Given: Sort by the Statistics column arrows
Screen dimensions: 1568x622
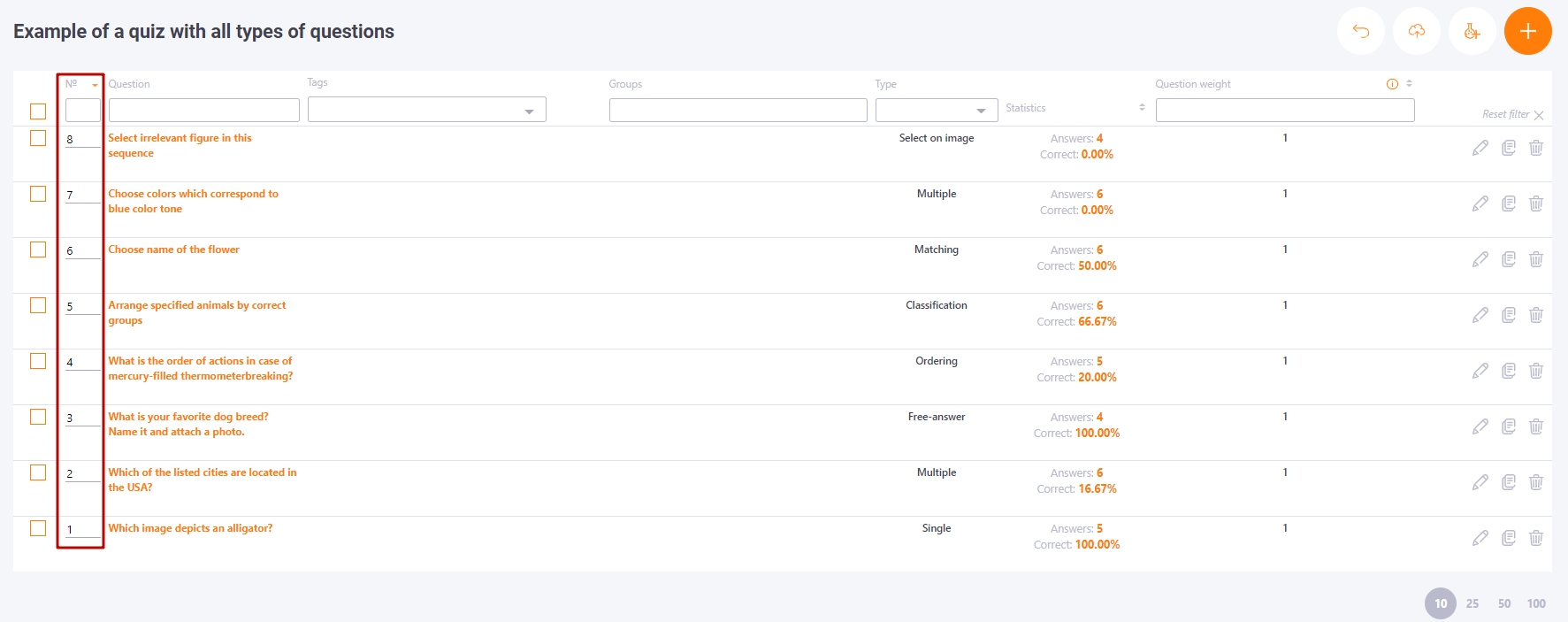Looking at the screenshot, I should click(1142, 107).
